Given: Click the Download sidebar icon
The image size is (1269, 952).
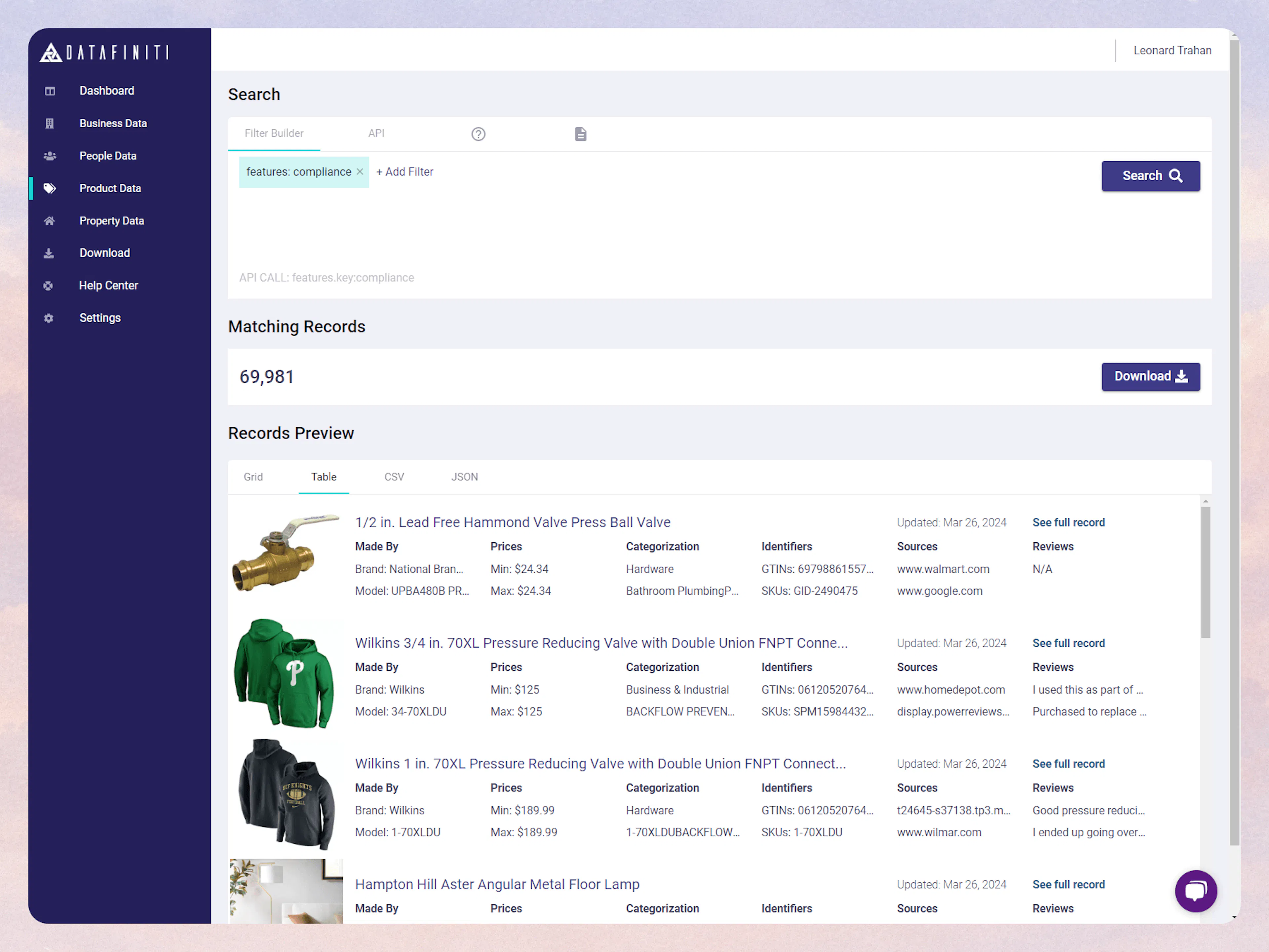Looking at the screenshot, I should point(49,253).
